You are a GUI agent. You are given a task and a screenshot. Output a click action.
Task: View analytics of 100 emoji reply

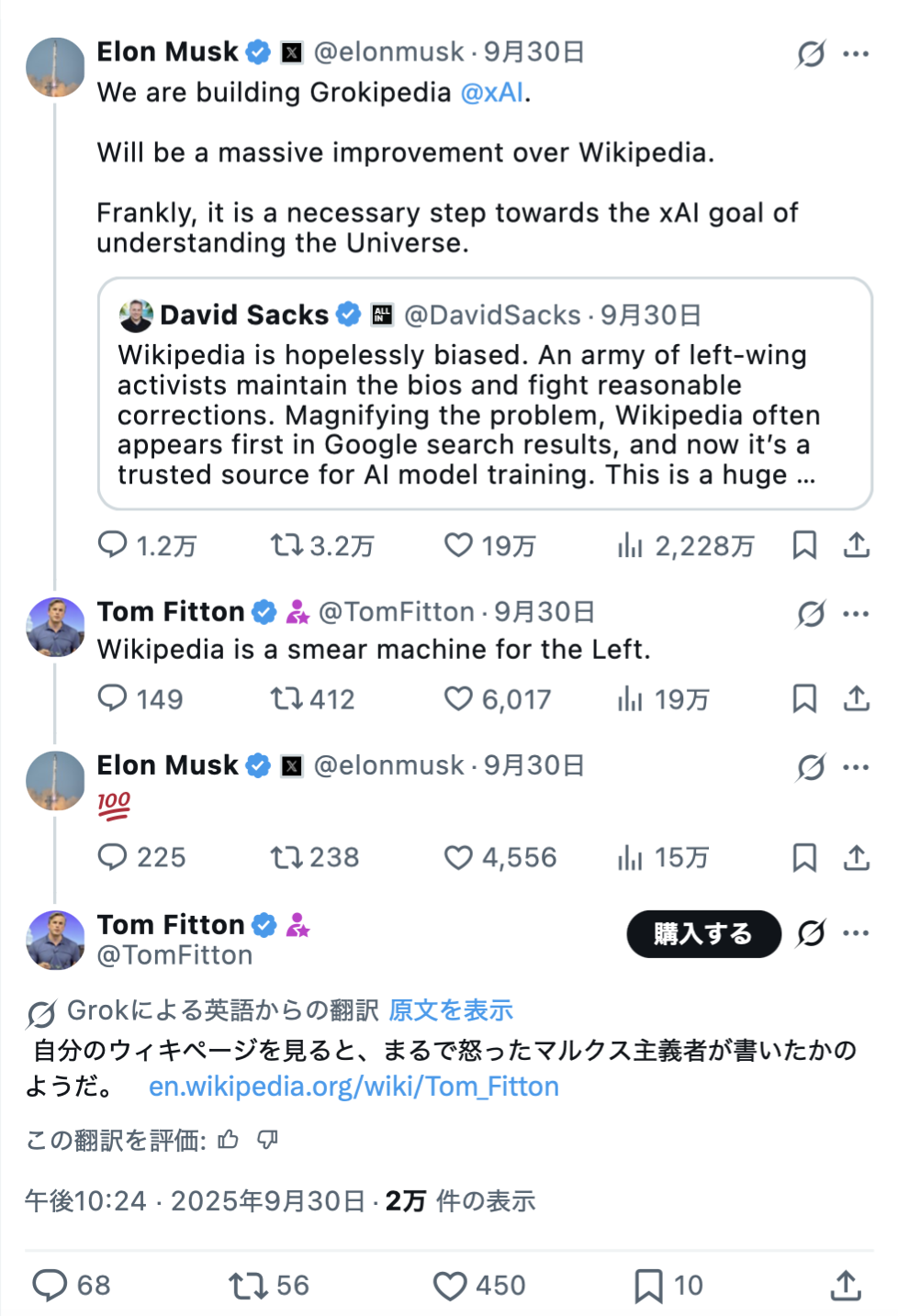tap(630, 858)
